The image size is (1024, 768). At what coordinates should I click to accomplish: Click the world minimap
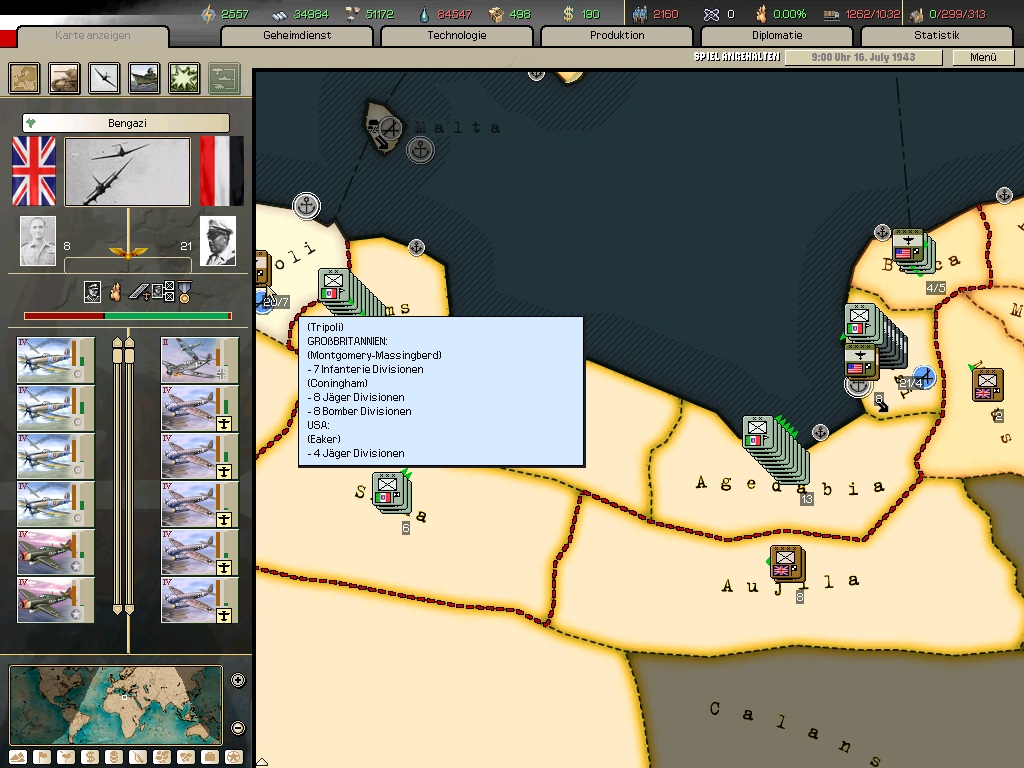116,705
